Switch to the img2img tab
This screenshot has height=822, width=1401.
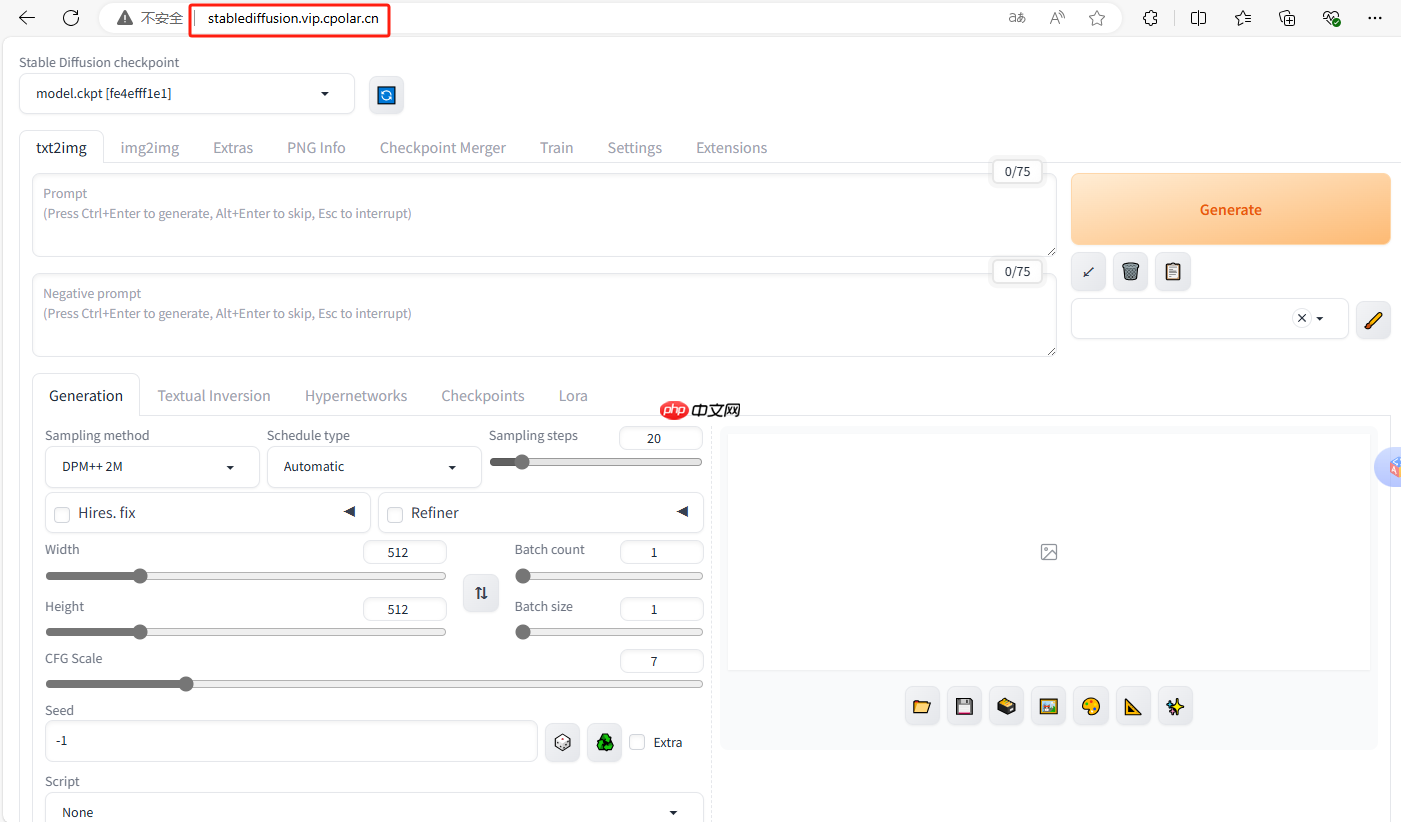pos(150,148)
